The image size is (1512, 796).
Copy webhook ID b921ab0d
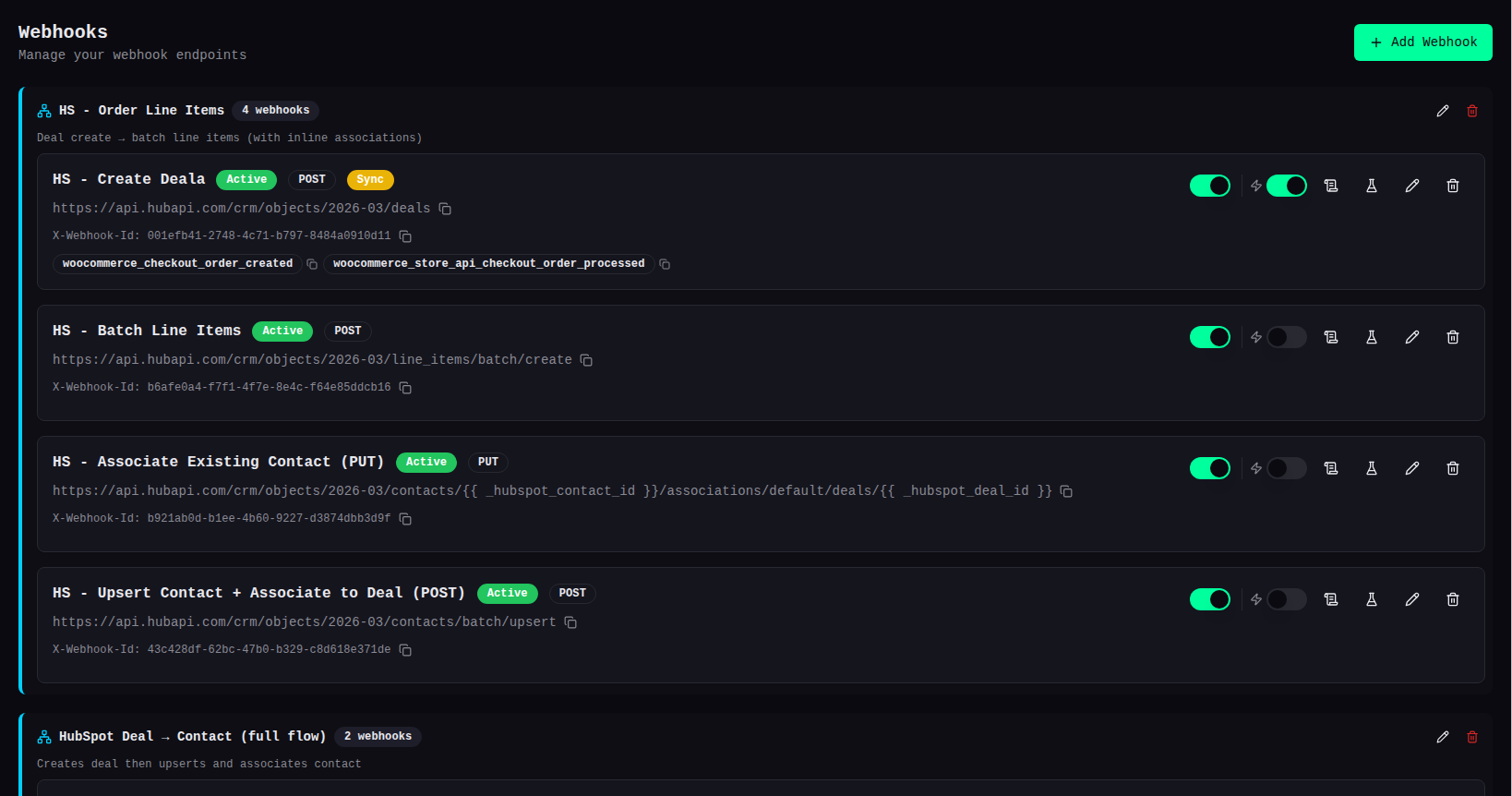(x=405, y=519)
